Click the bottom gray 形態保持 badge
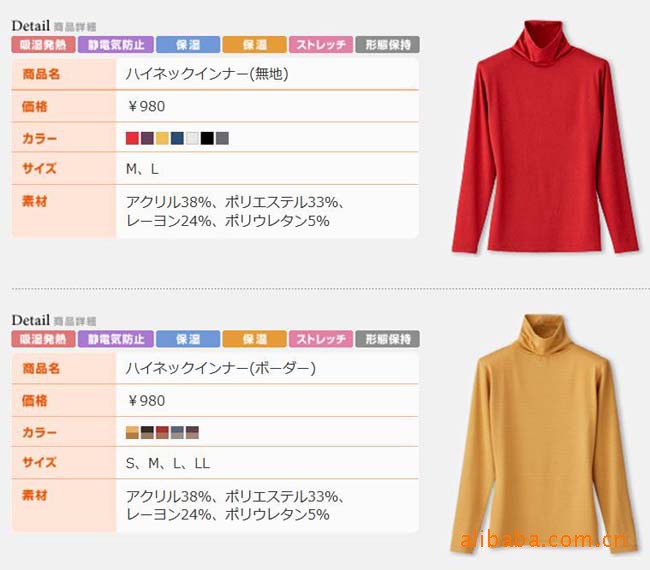The image size is (650, 570). point(388,339)
